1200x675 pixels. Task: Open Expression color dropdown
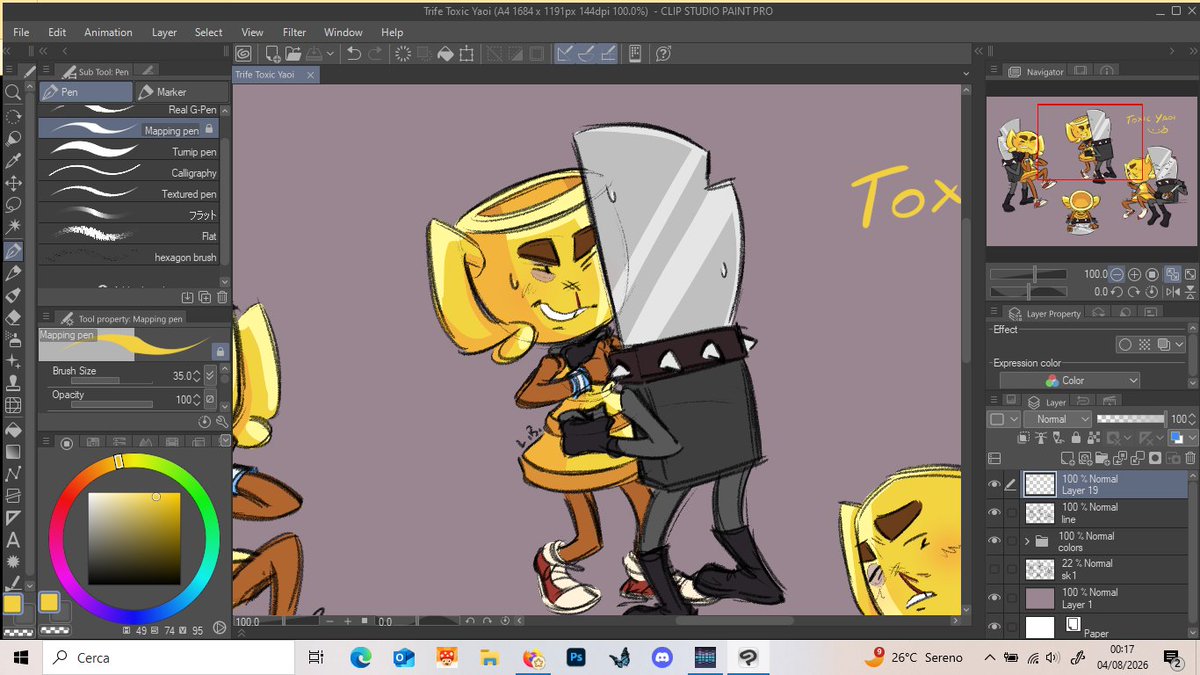1069,380
